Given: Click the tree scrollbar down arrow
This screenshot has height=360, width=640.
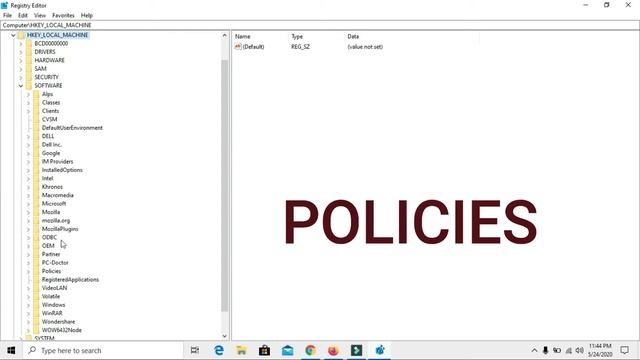Looking at the screenshot, I should [224, 336].
